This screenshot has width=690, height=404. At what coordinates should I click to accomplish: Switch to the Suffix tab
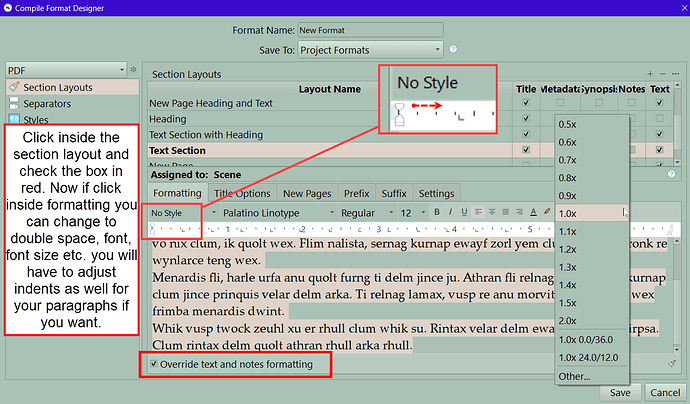click(394, 194)
